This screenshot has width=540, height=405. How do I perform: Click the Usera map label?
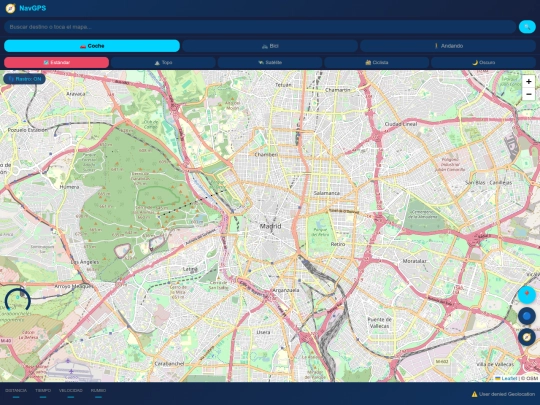point(263,332)
